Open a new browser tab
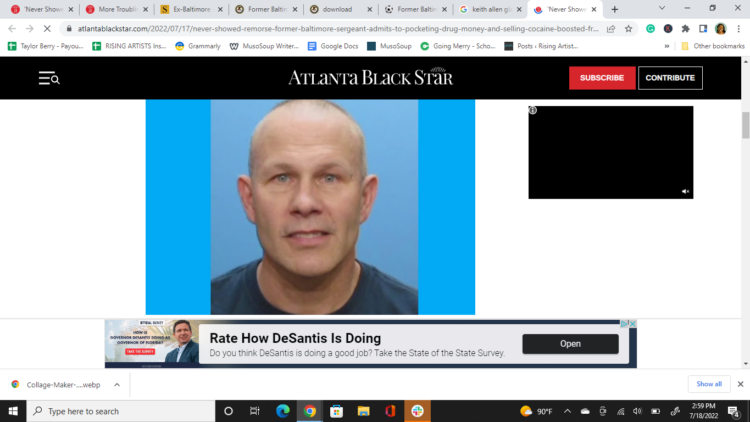Screen dimensions: 750x422 pyautogui.click(x=615, y=9)
